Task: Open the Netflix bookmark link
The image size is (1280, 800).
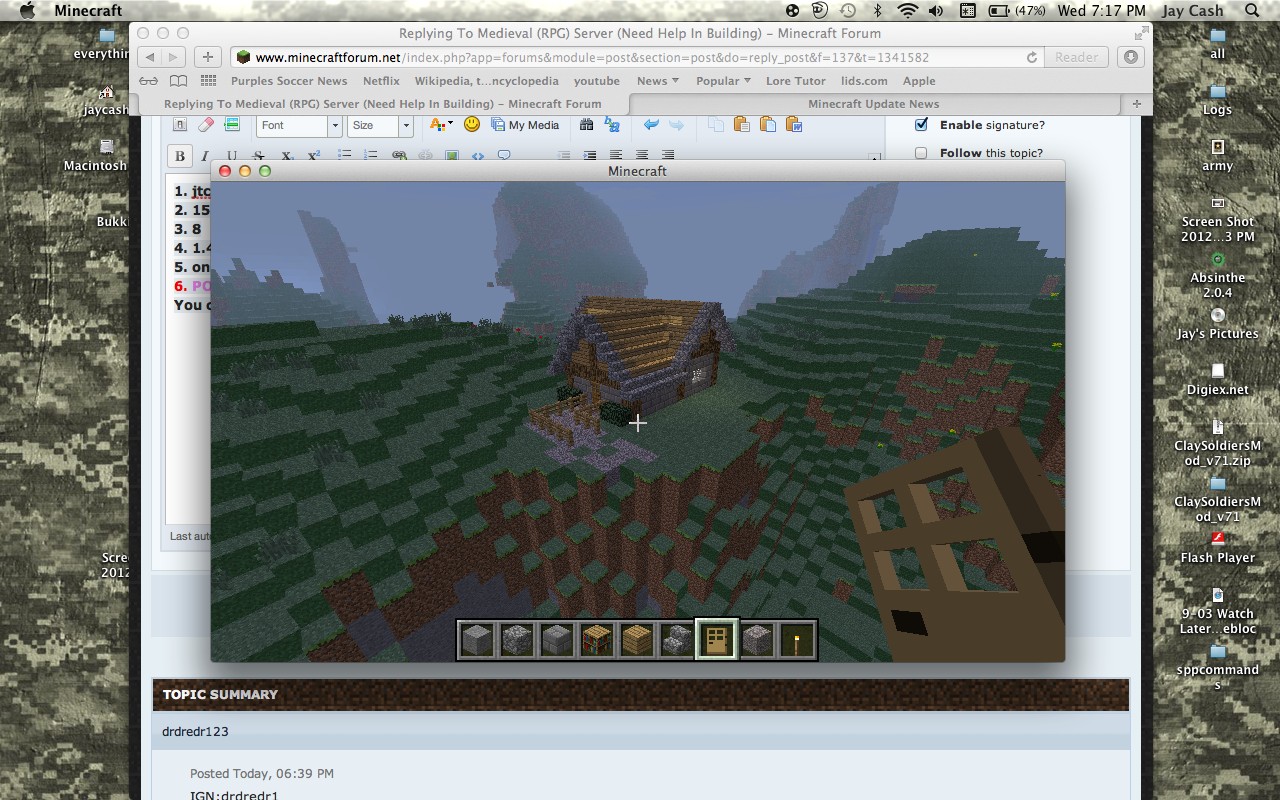Action: [381, 81]
